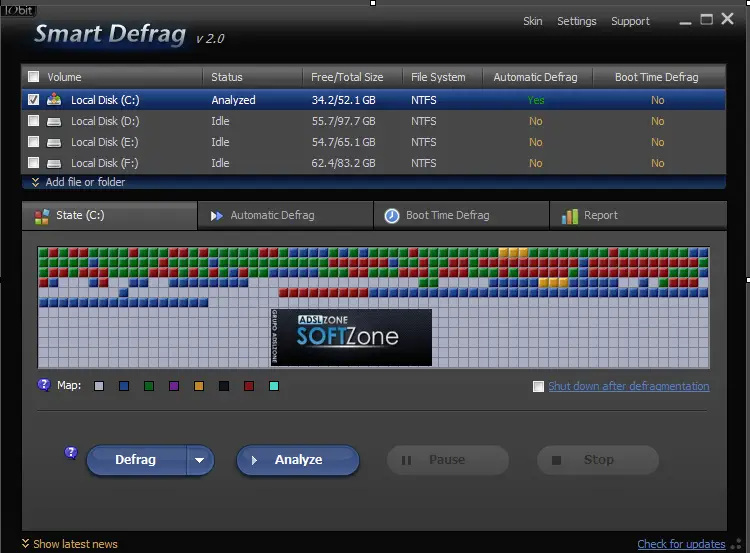Tick the select-all Volume header checkbox

pyautogui.click(x=34, y=77)
